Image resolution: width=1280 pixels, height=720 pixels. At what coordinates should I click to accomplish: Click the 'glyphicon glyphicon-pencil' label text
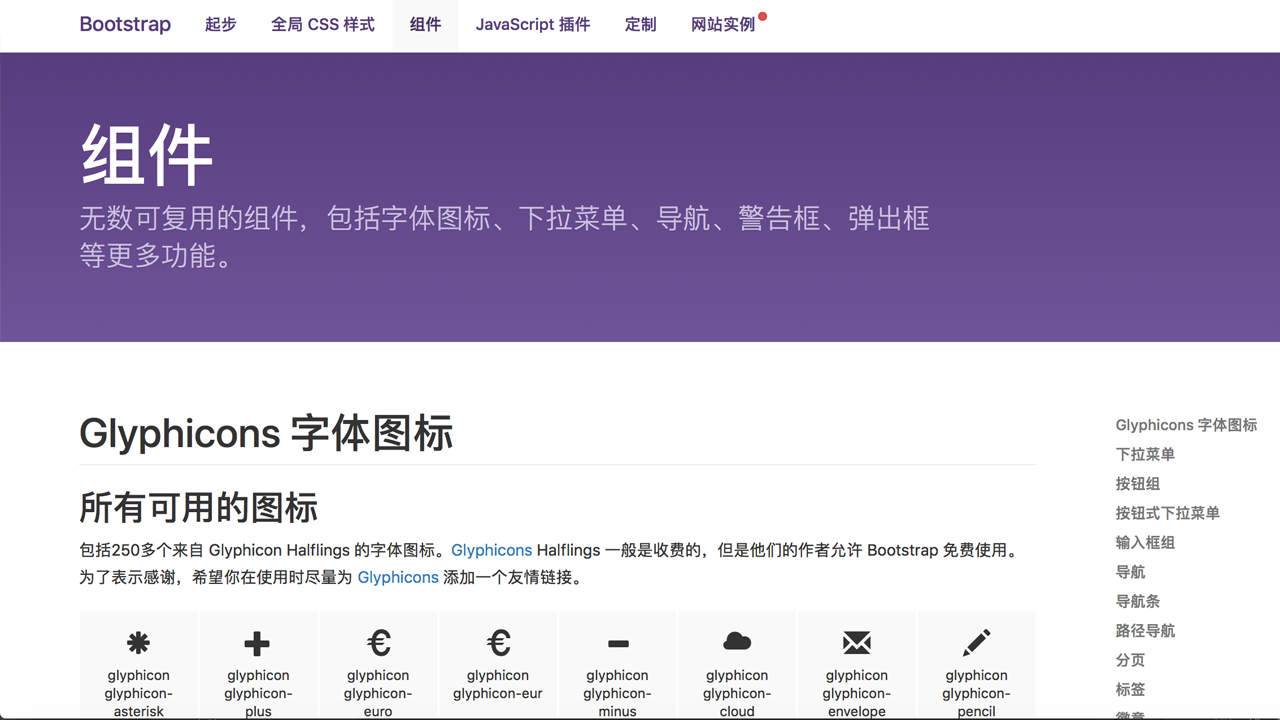977,693
